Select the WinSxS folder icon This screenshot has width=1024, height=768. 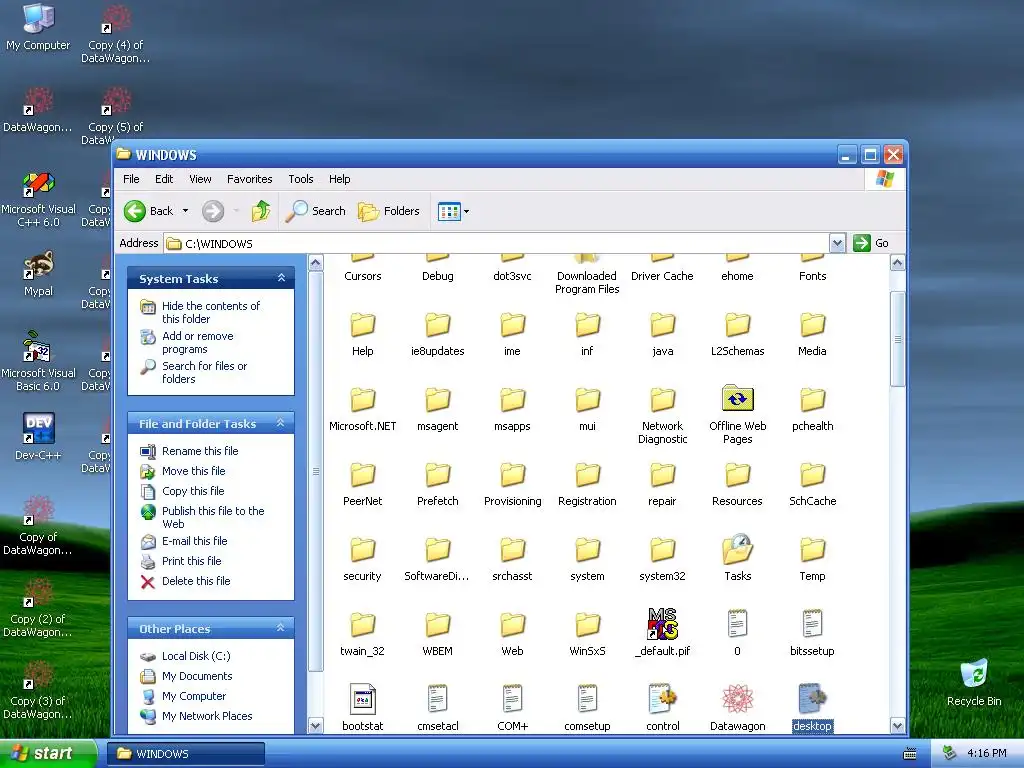pos(587,624)
